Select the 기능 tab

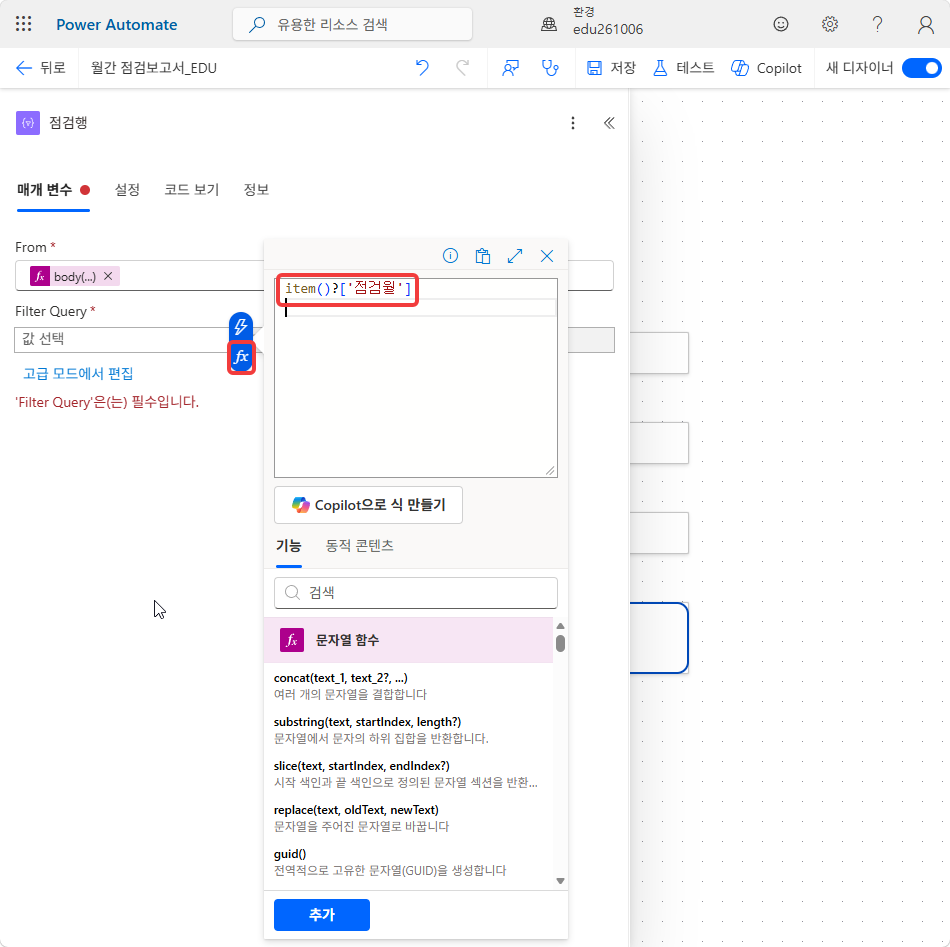[288, 545]
